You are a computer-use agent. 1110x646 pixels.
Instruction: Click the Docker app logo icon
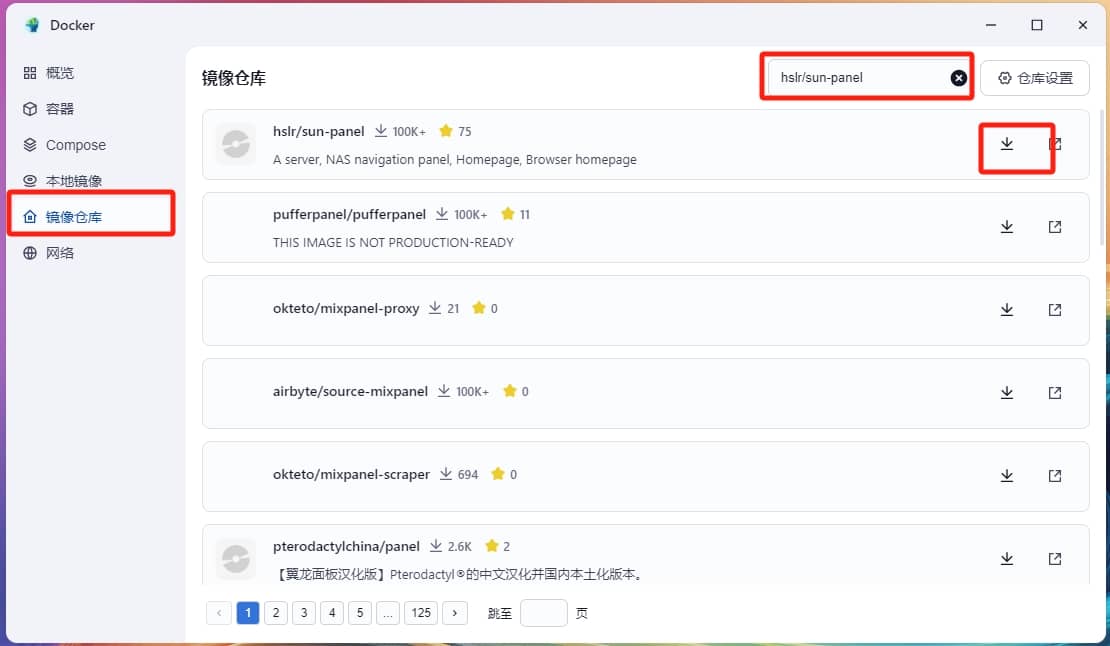(33, 25)
